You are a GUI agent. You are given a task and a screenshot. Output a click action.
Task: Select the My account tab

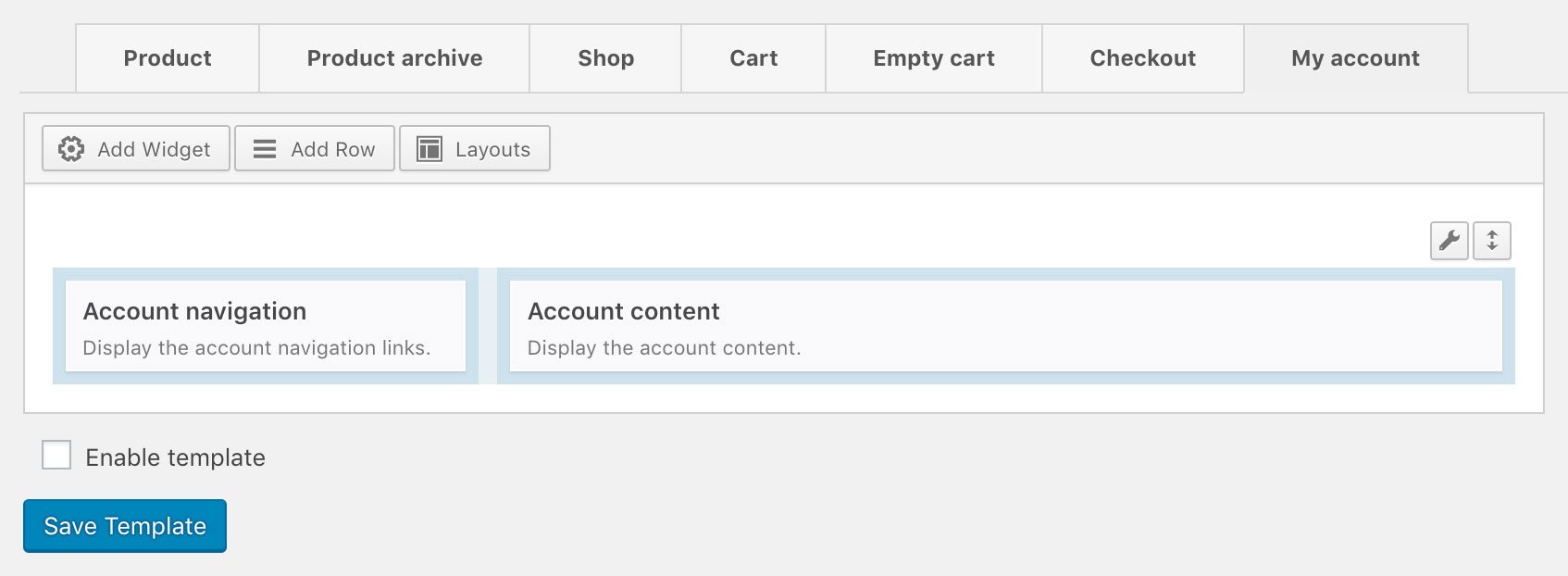click(1355, 58)
